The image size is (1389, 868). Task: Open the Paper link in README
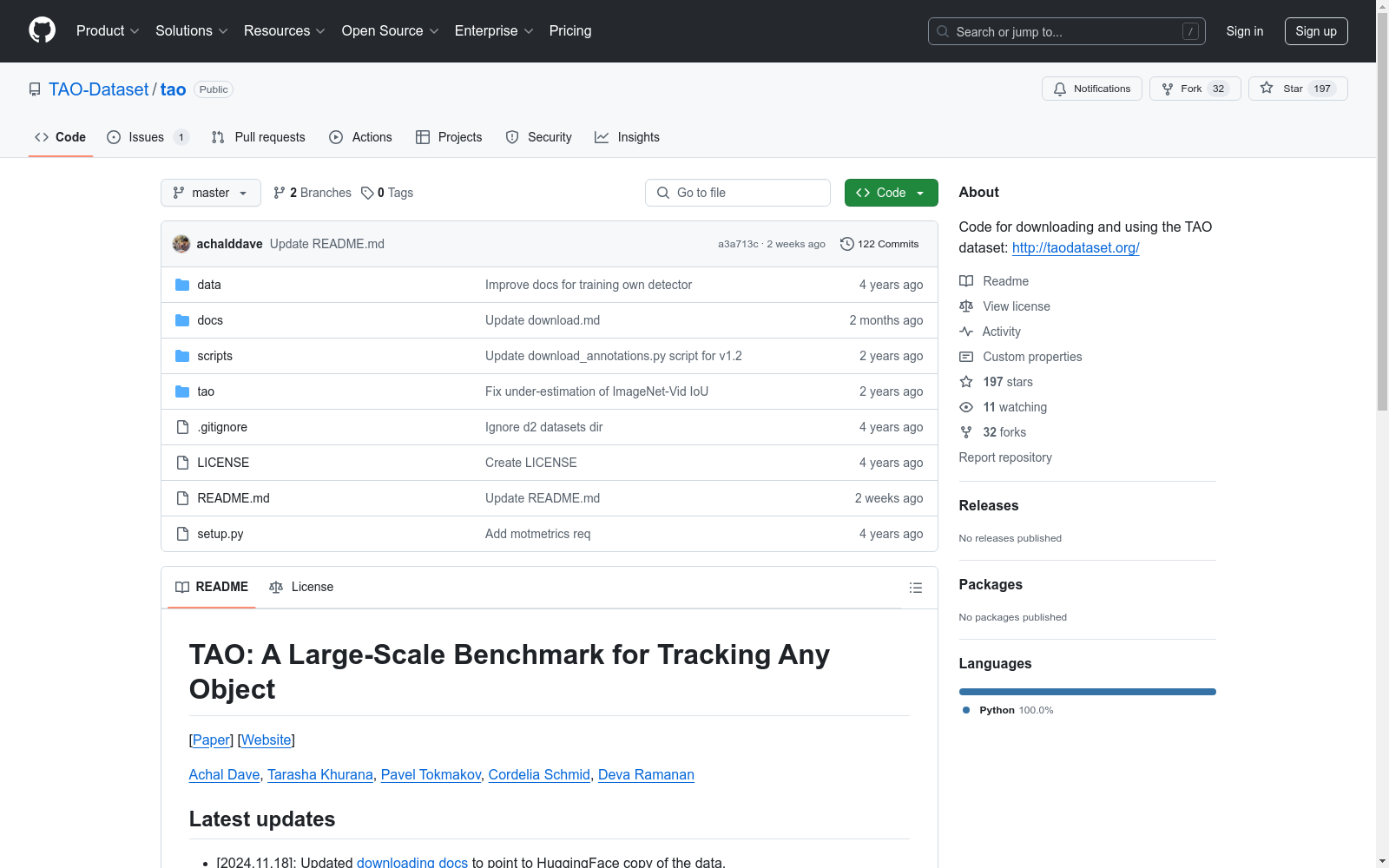tap(211, 740)
